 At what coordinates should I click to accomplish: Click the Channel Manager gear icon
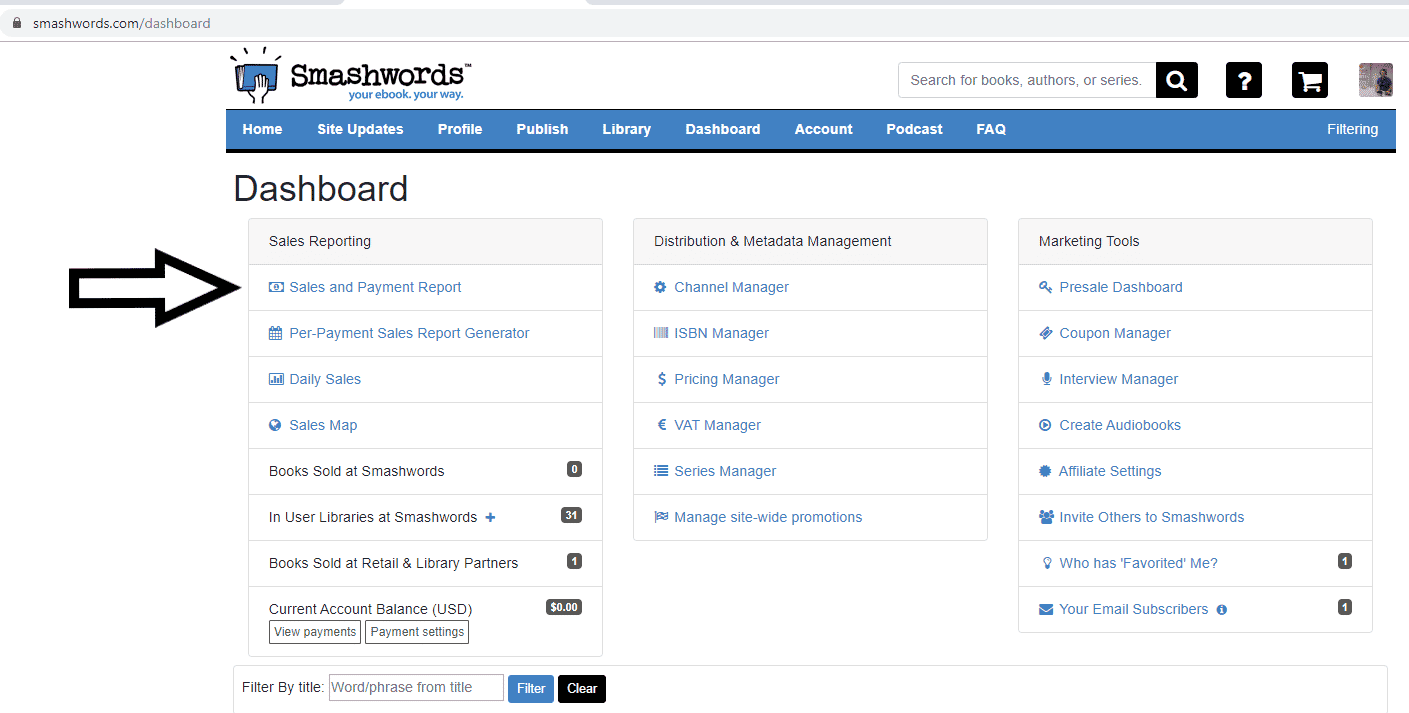(660, 287)
